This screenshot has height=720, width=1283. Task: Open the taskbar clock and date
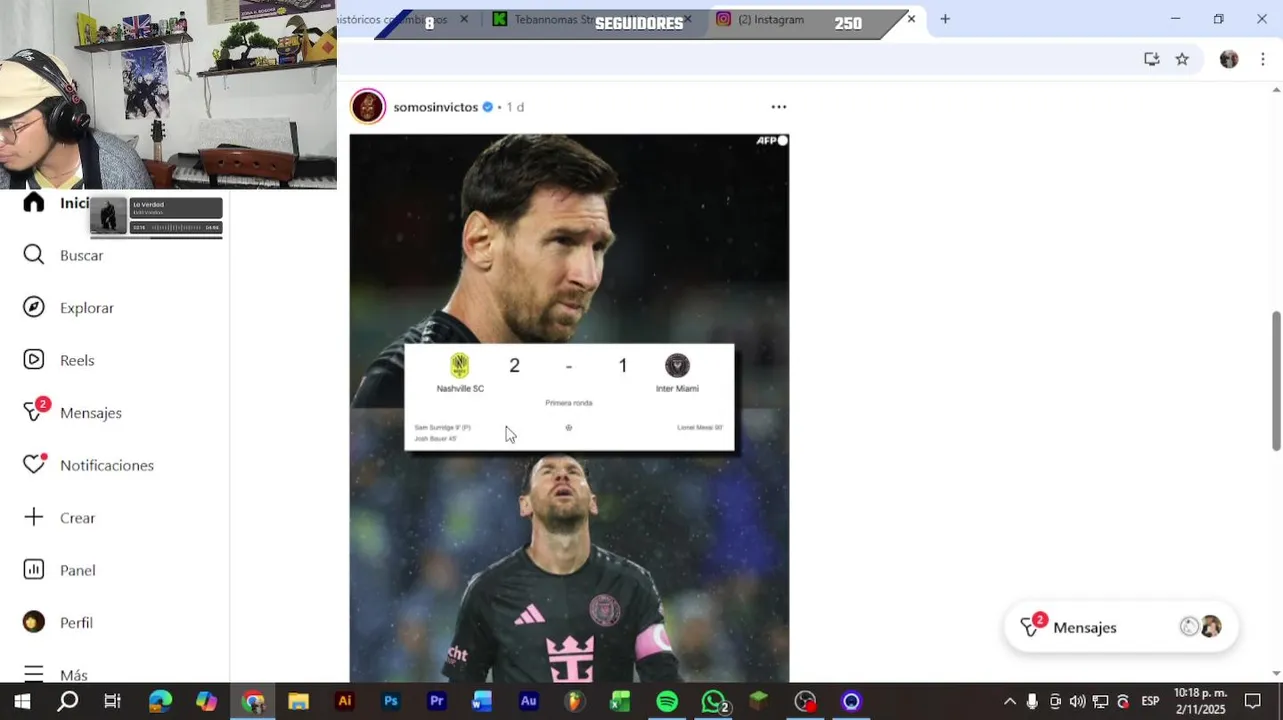pos(1200,701)
